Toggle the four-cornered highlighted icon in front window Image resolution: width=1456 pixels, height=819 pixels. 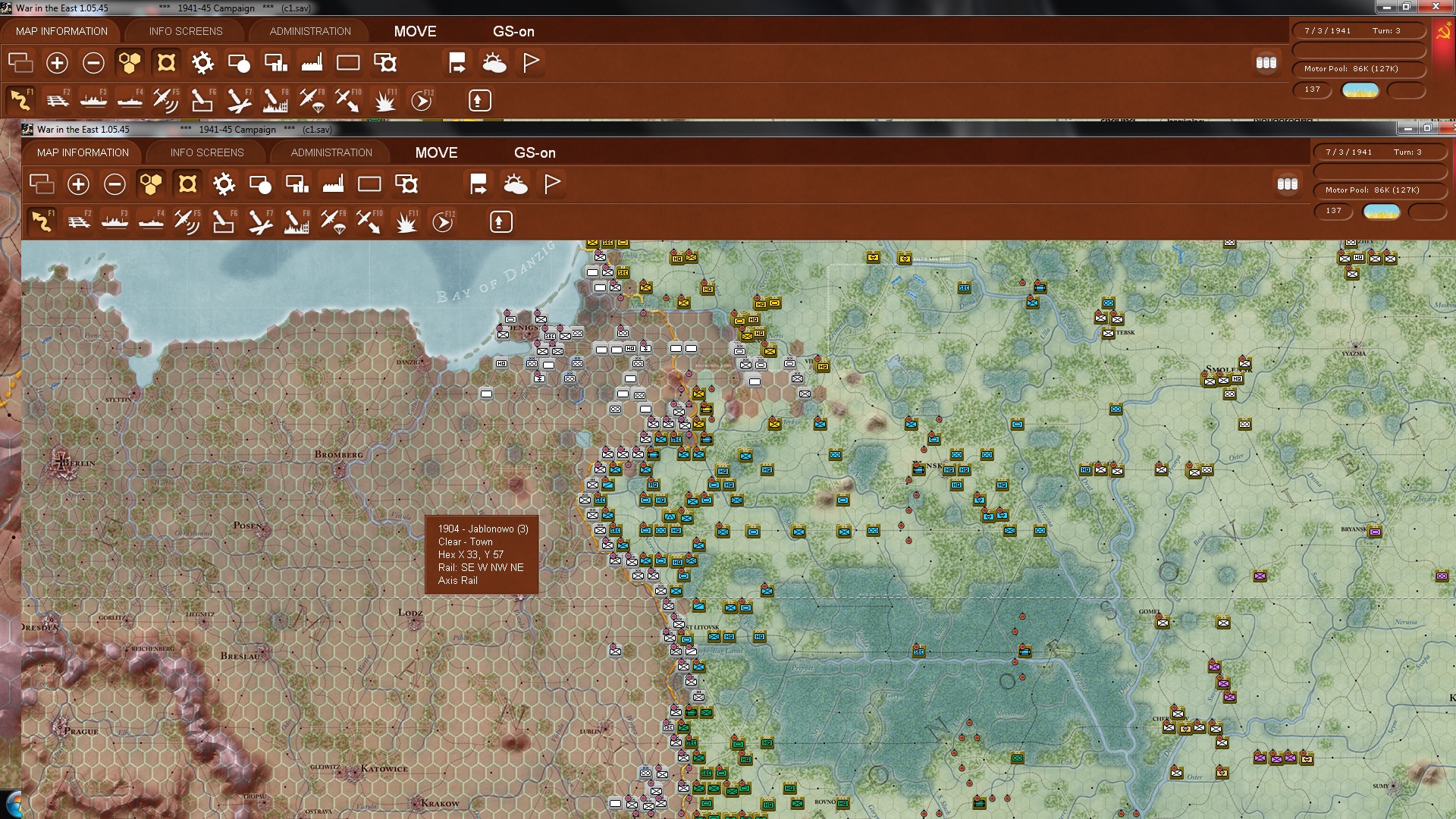tap(187, 184)
